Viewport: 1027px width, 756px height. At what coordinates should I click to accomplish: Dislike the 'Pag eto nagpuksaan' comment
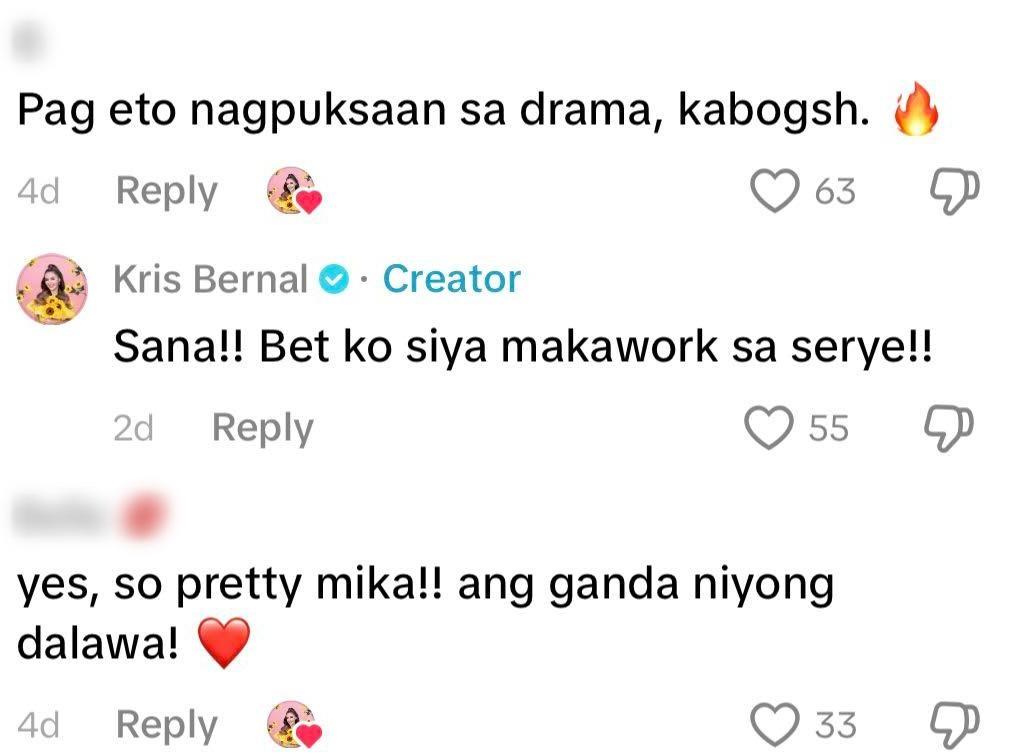pyautogui.click(x=953, y=191)
